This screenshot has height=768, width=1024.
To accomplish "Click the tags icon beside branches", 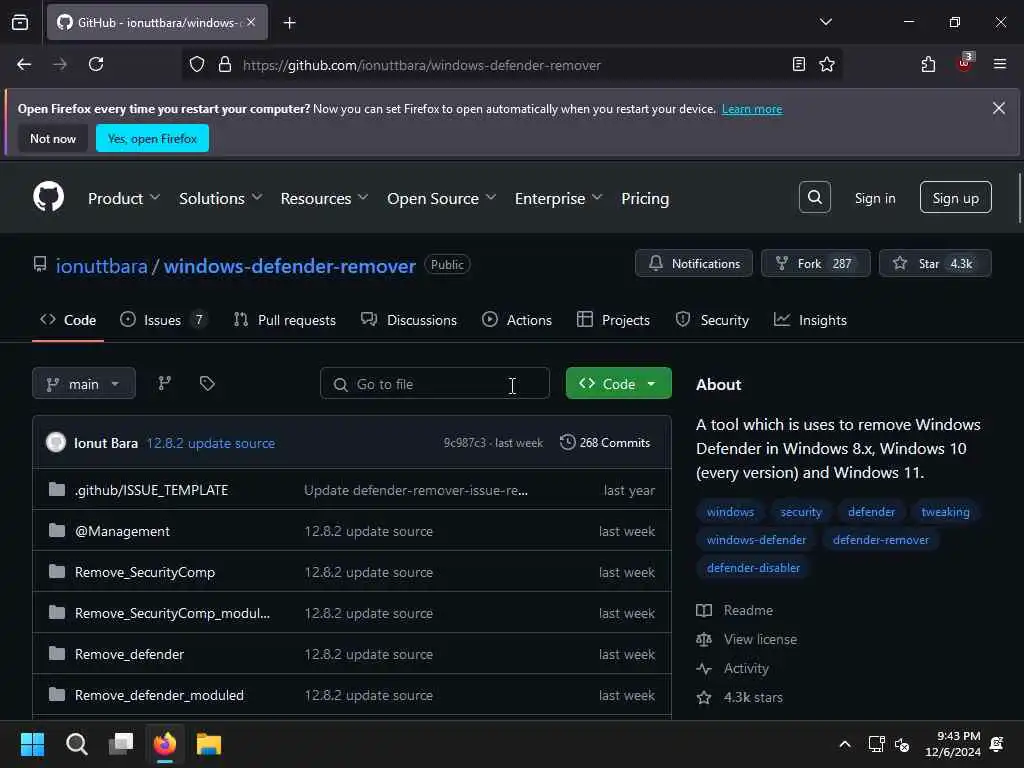I will click(207, 383).
